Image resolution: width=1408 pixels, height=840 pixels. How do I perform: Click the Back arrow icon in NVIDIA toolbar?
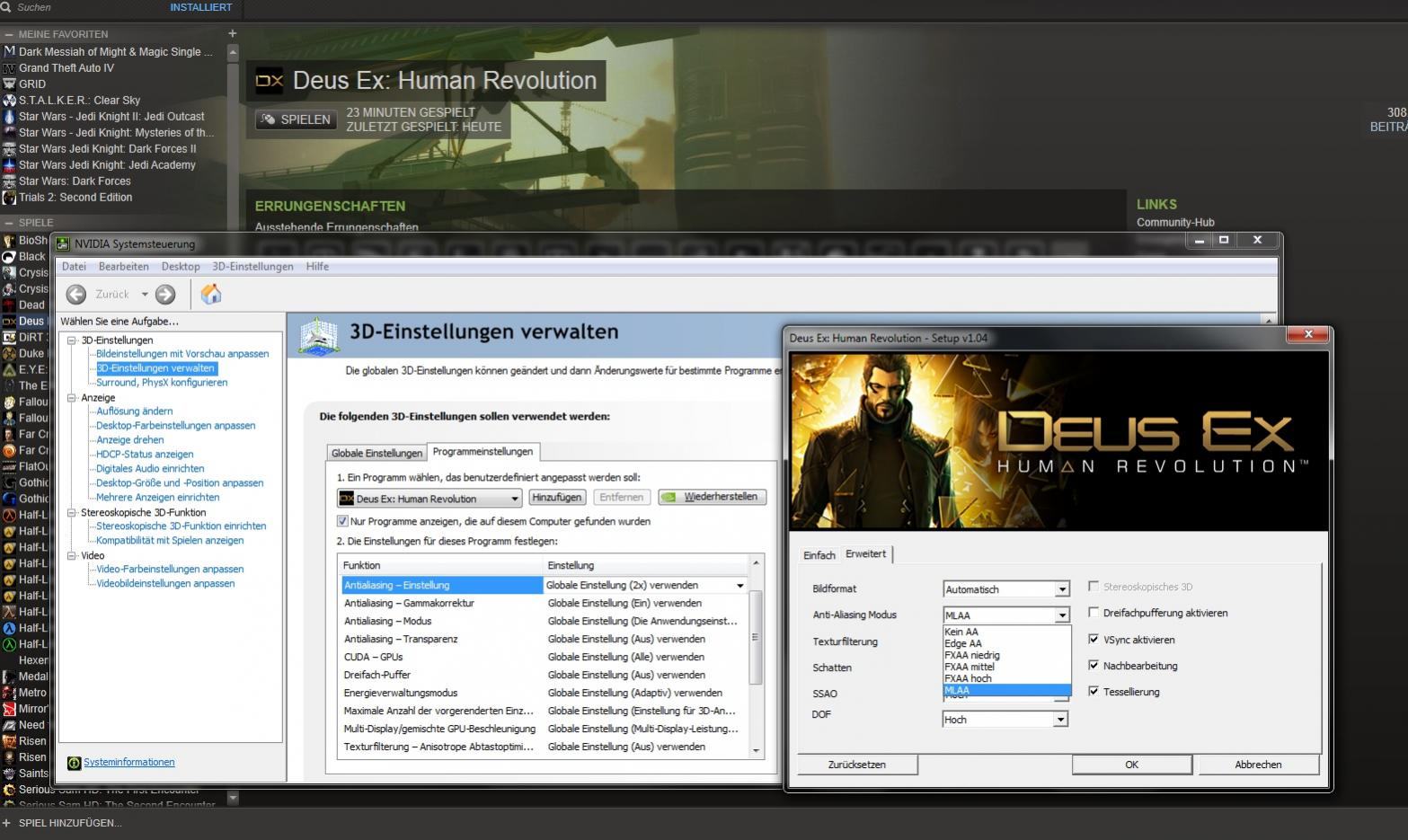tap(76, 294)
